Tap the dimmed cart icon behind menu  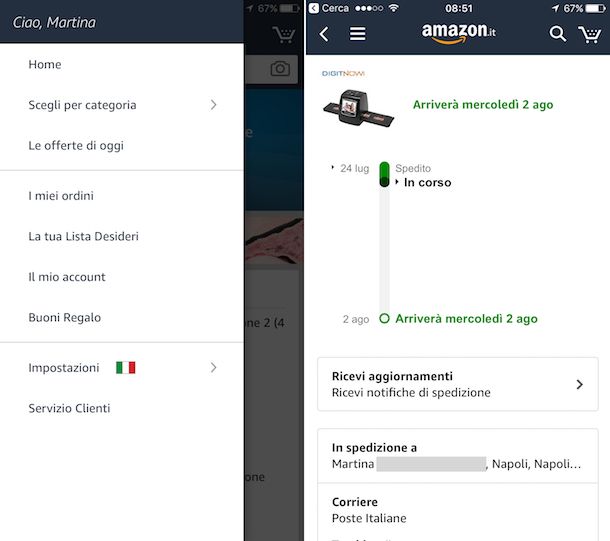284,34
